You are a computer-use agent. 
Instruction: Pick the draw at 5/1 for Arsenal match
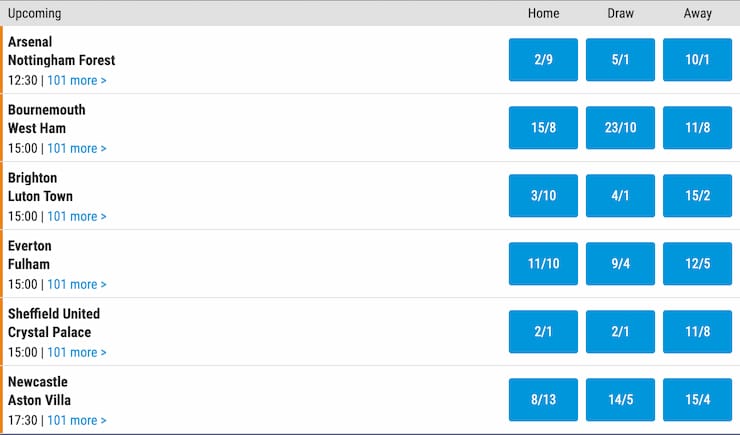620,60
